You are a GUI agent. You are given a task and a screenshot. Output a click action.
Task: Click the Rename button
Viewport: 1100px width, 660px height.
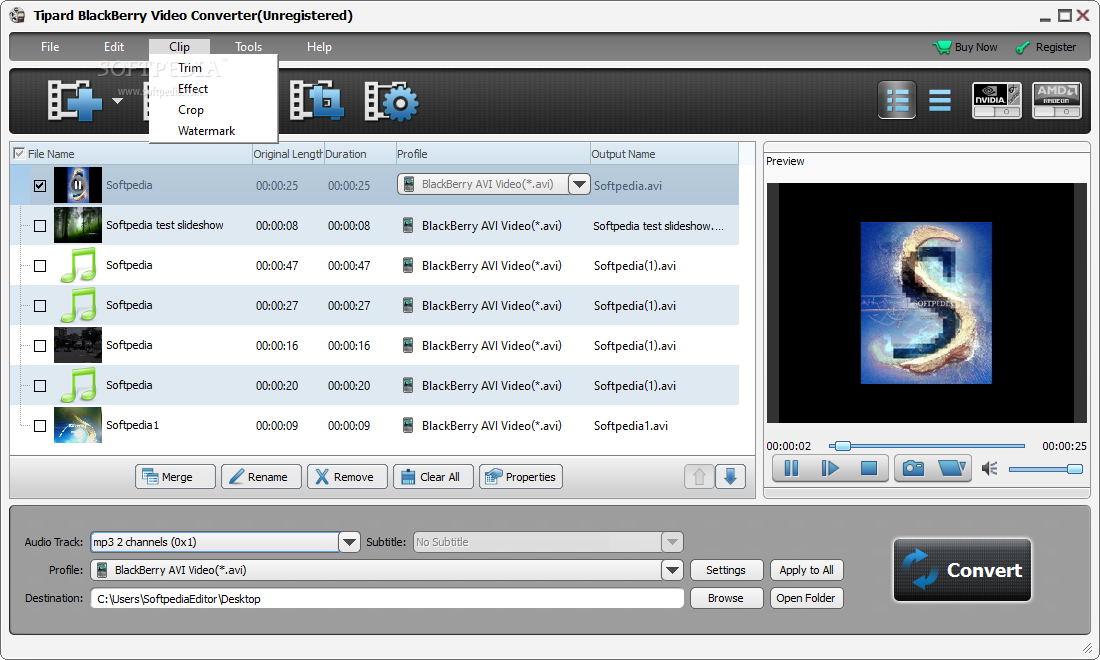point(261,477)
